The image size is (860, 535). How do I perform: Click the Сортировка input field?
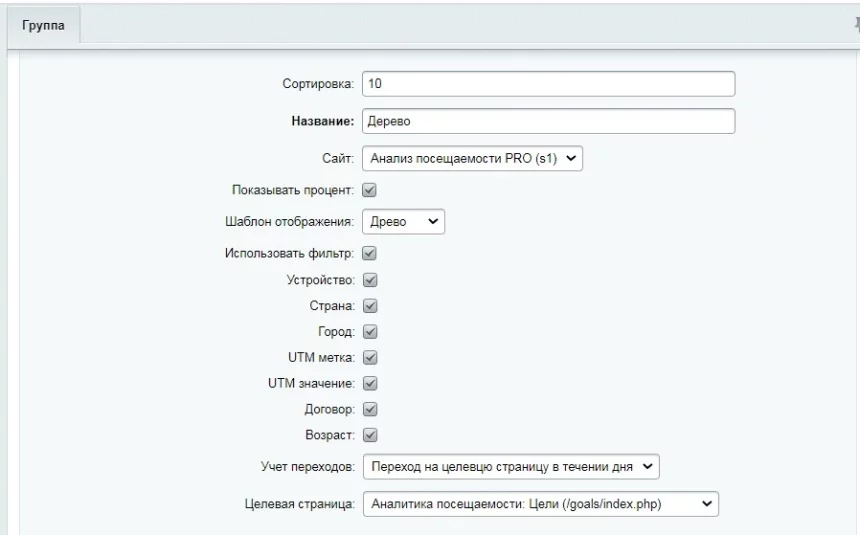(x=548, y=84)
